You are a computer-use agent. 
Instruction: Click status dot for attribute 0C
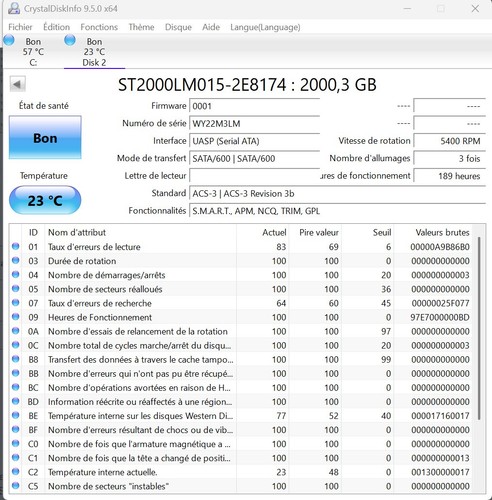click(15, 345)
